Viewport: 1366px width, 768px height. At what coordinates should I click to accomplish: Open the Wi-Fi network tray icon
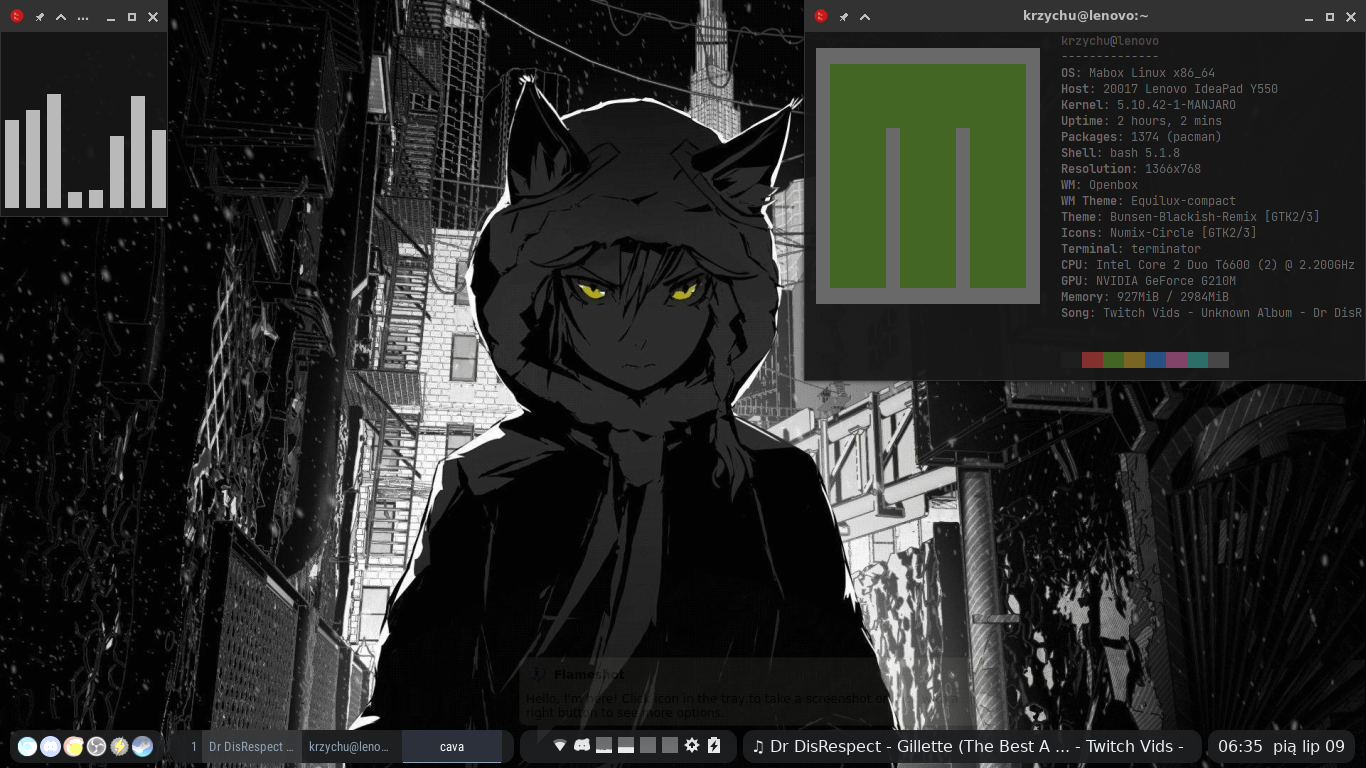tap(560, 746)
